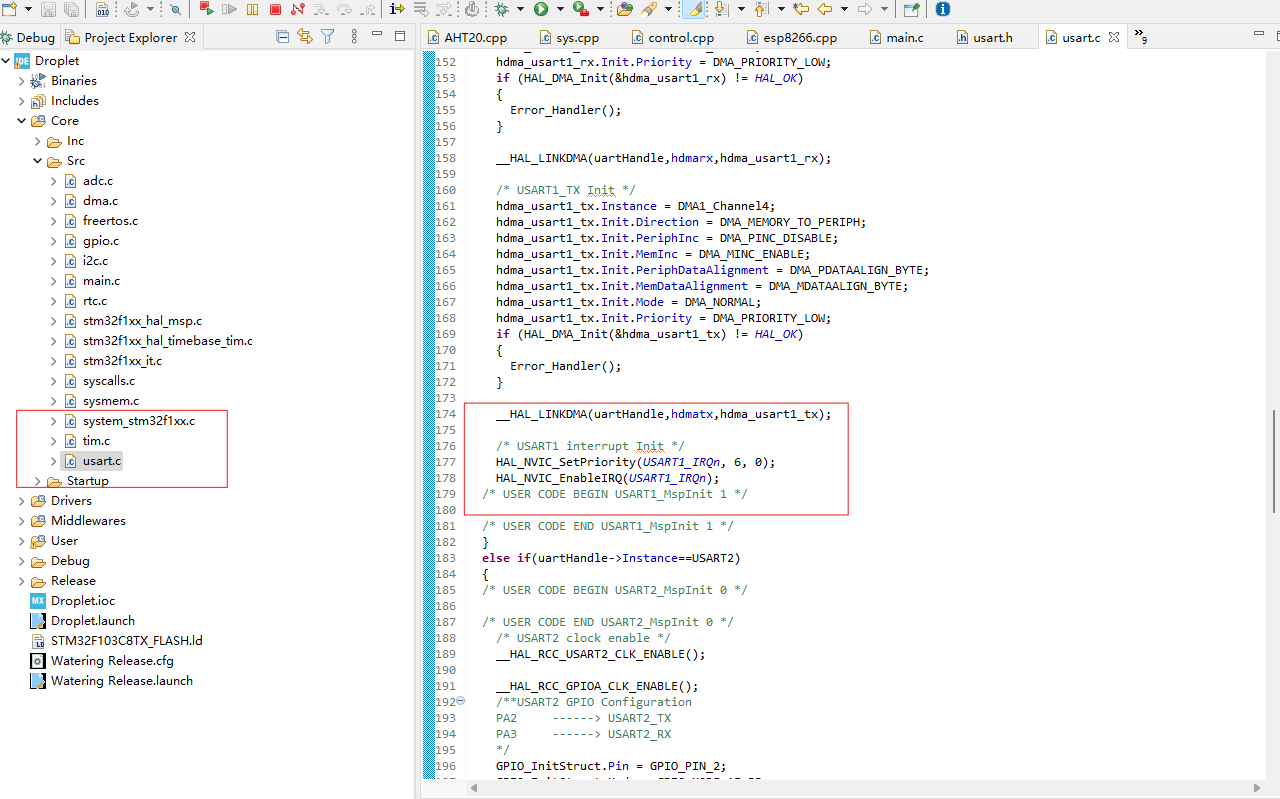Open the usart.h editor tab
The width and height of the screenshot is (1280, 799).
point(984,37)
